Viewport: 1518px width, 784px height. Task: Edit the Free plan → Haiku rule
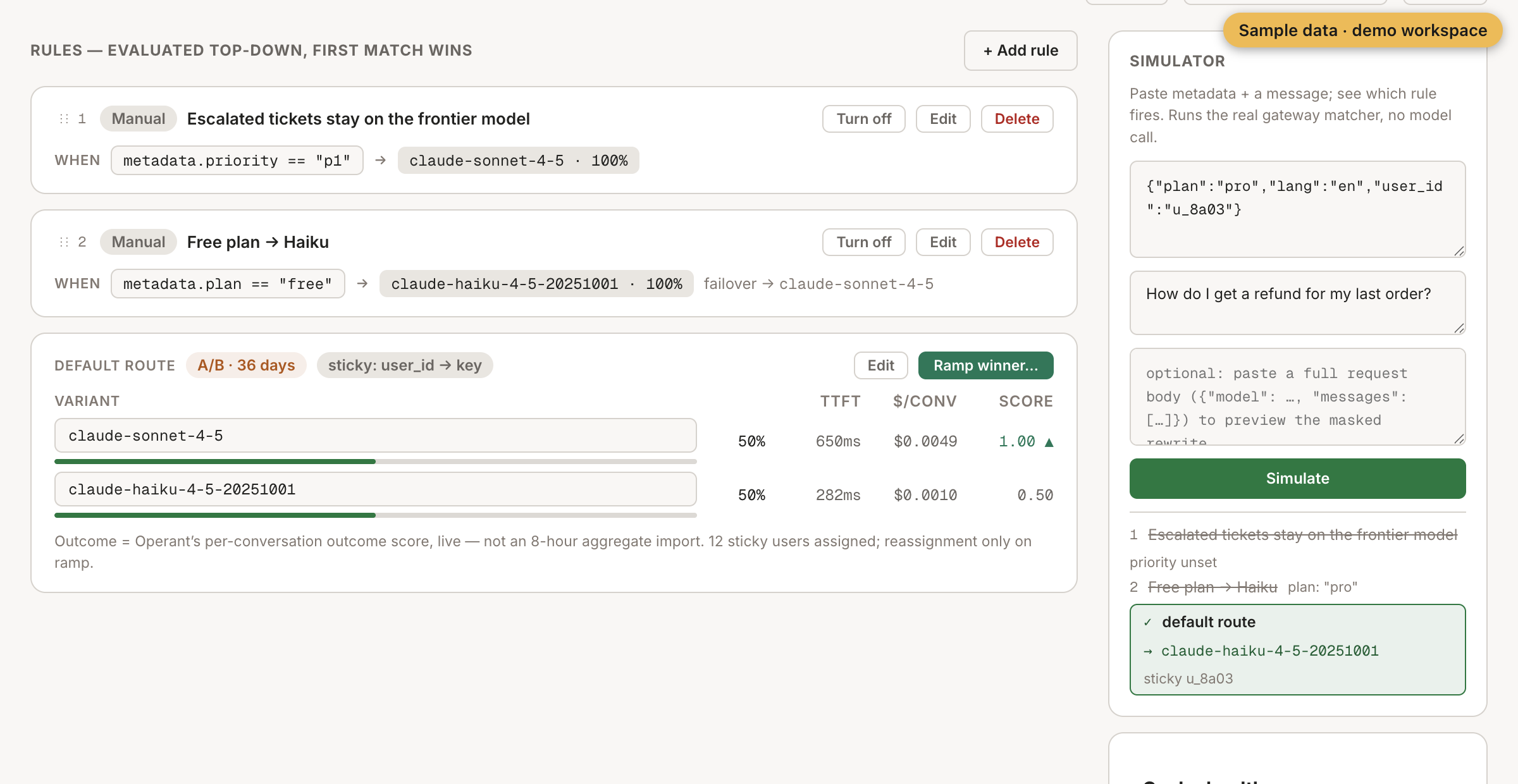pos(943,242)
